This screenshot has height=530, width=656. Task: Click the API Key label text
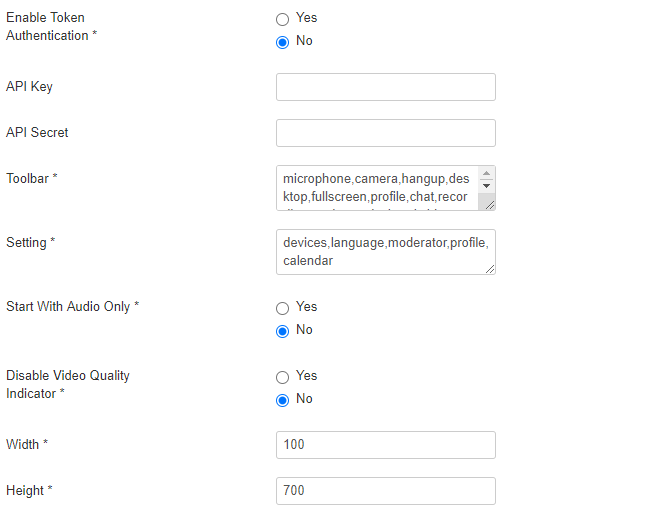[x=30, y=87]
